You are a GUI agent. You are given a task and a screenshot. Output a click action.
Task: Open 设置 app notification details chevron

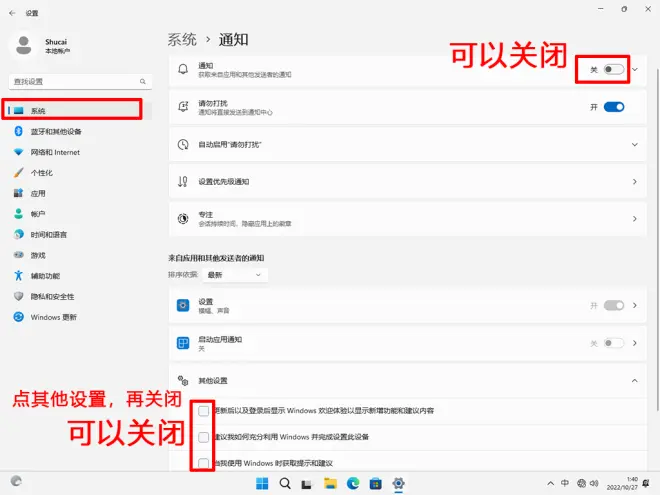coord(635,305)
